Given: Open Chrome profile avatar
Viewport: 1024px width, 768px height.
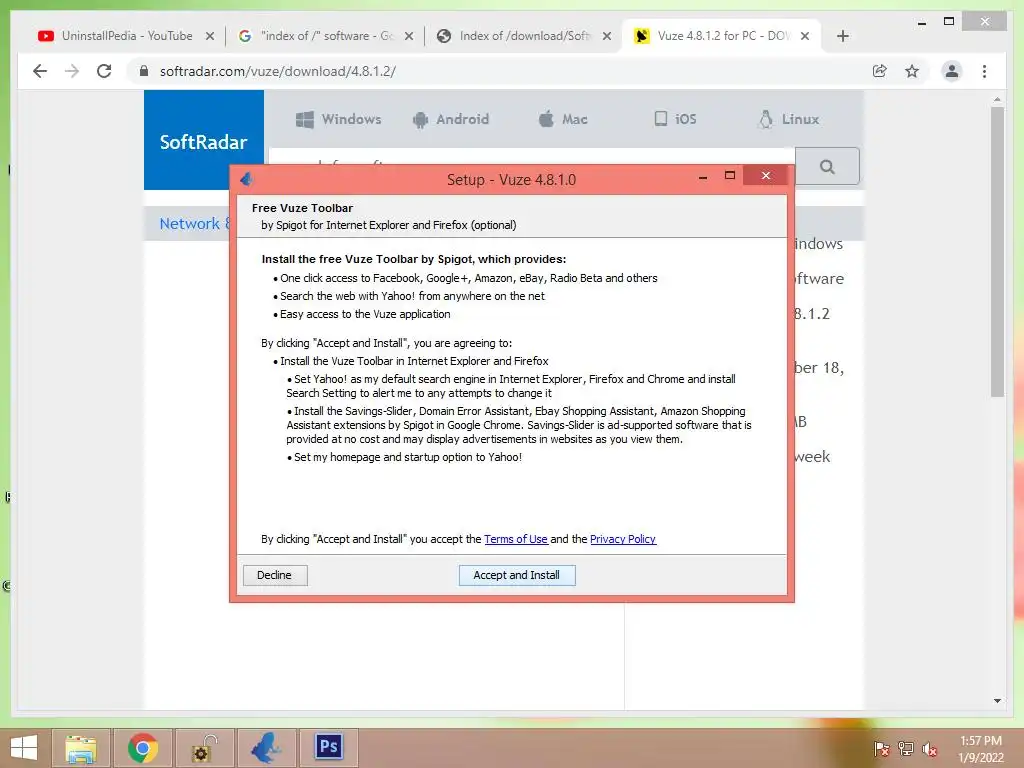Looking at the screenshot, I should click(952, 71).
